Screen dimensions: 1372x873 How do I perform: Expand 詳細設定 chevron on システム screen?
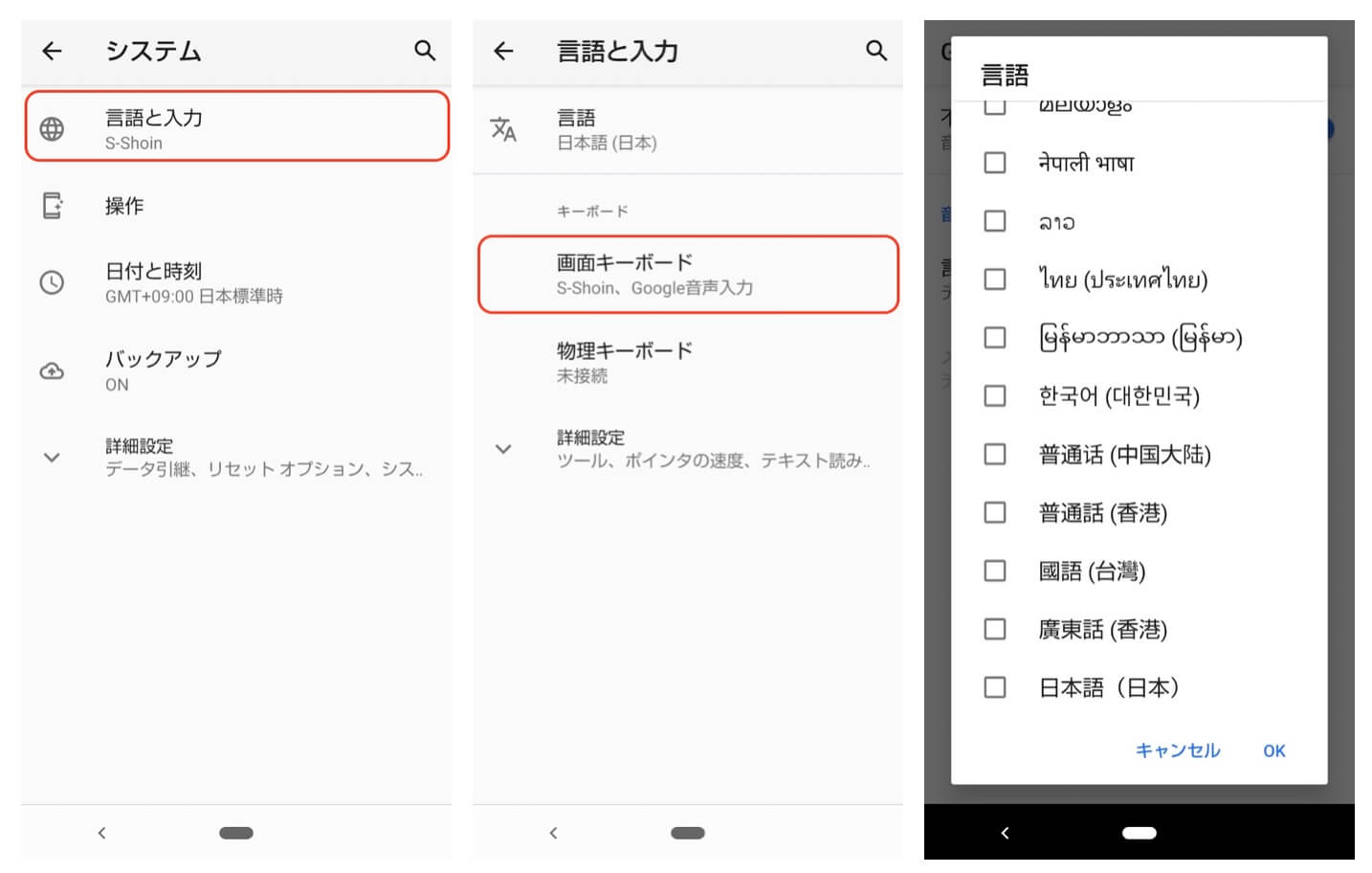coord(52,458)
